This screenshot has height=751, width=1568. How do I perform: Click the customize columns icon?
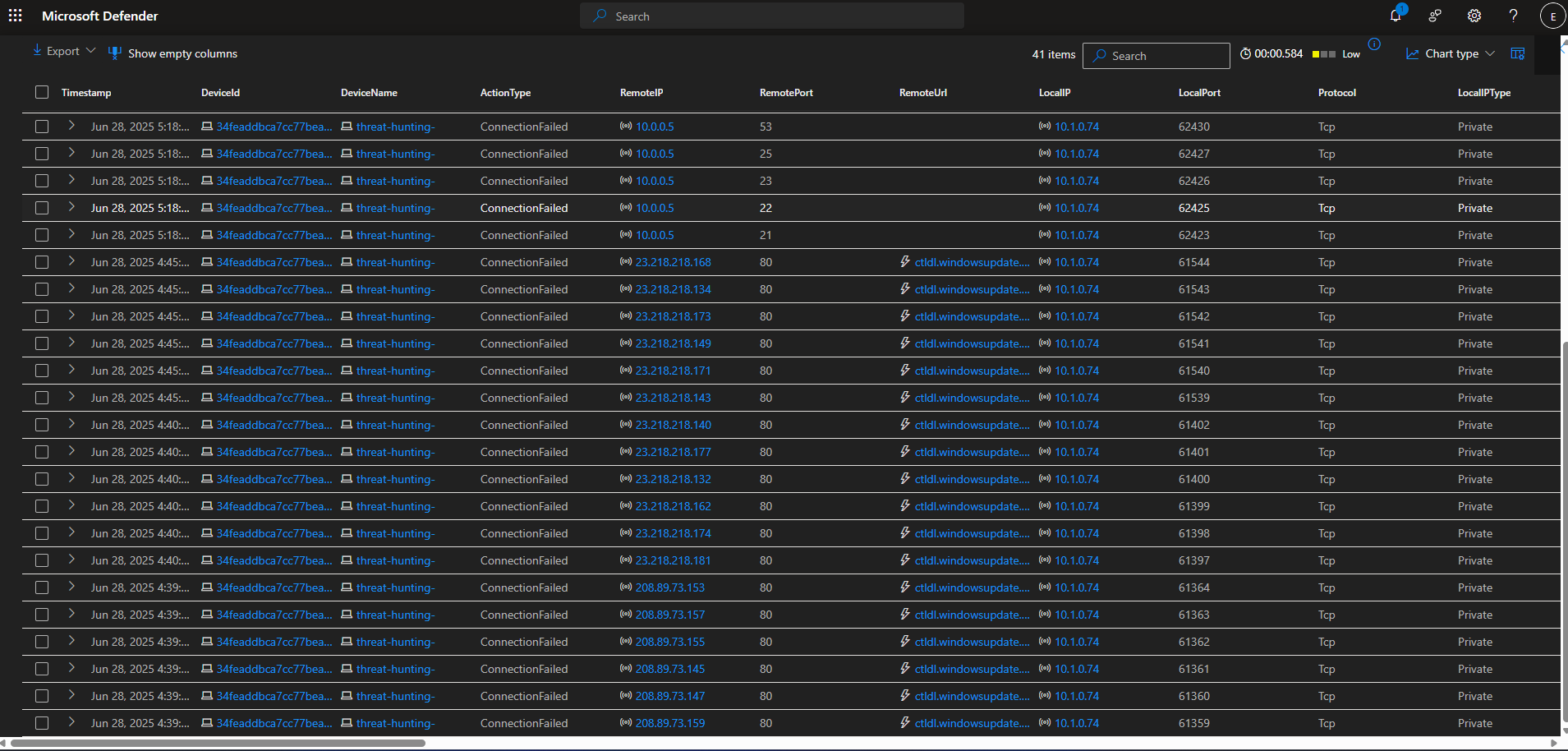(x=1518, y=53)
